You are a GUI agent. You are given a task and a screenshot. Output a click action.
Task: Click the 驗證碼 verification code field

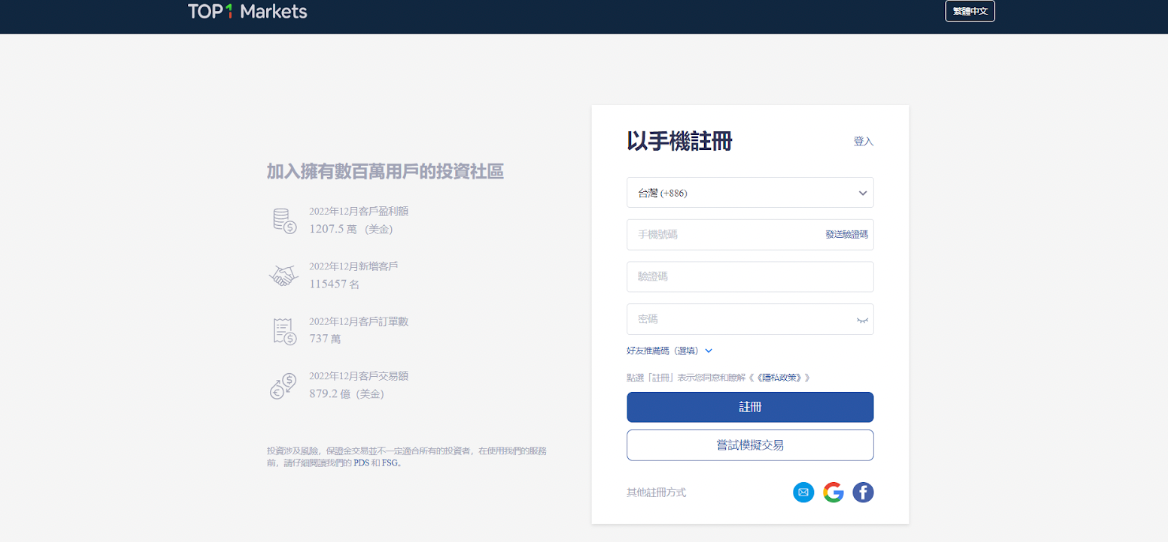(750, 277)
